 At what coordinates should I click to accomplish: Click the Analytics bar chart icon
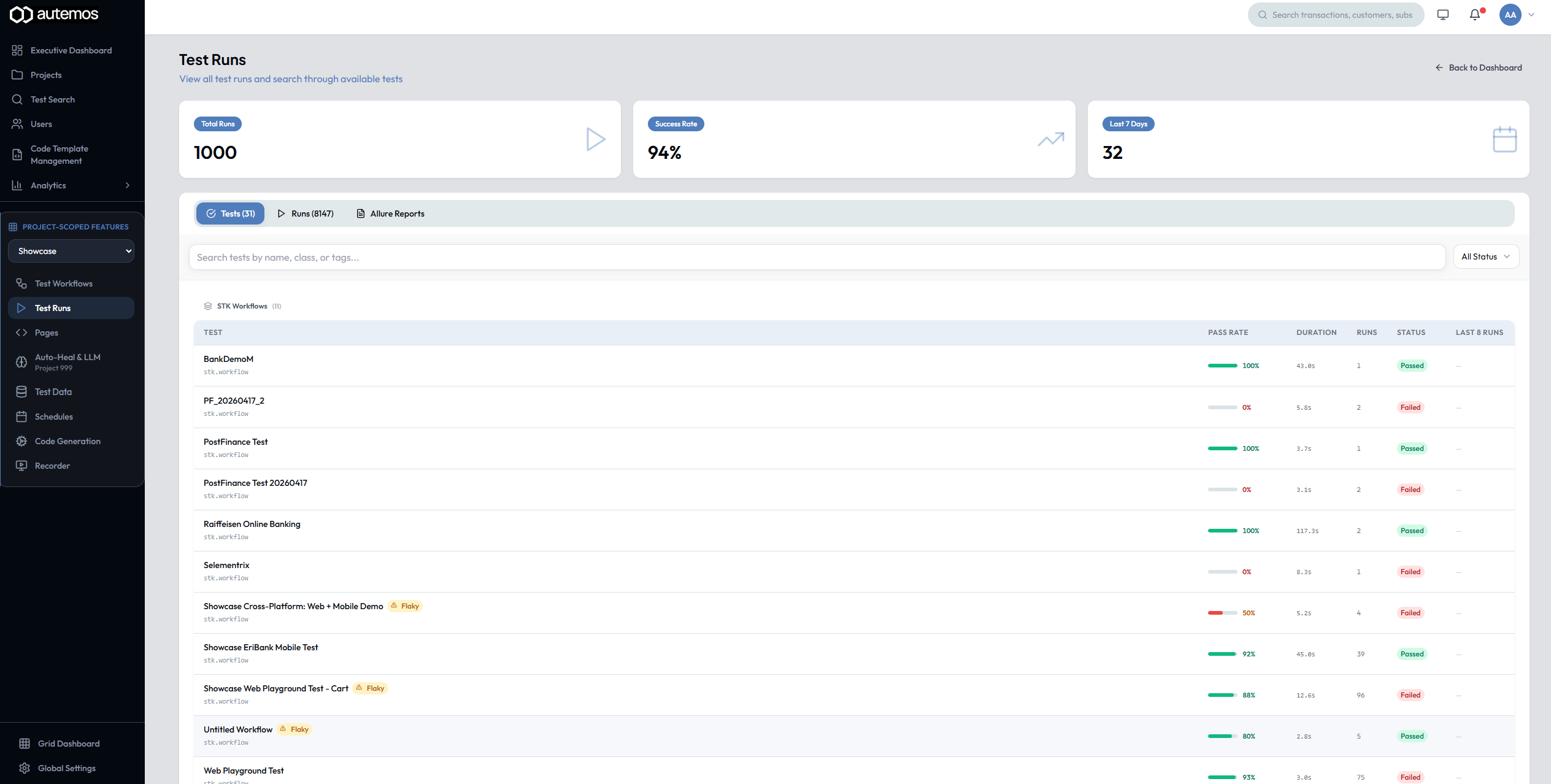17,185
